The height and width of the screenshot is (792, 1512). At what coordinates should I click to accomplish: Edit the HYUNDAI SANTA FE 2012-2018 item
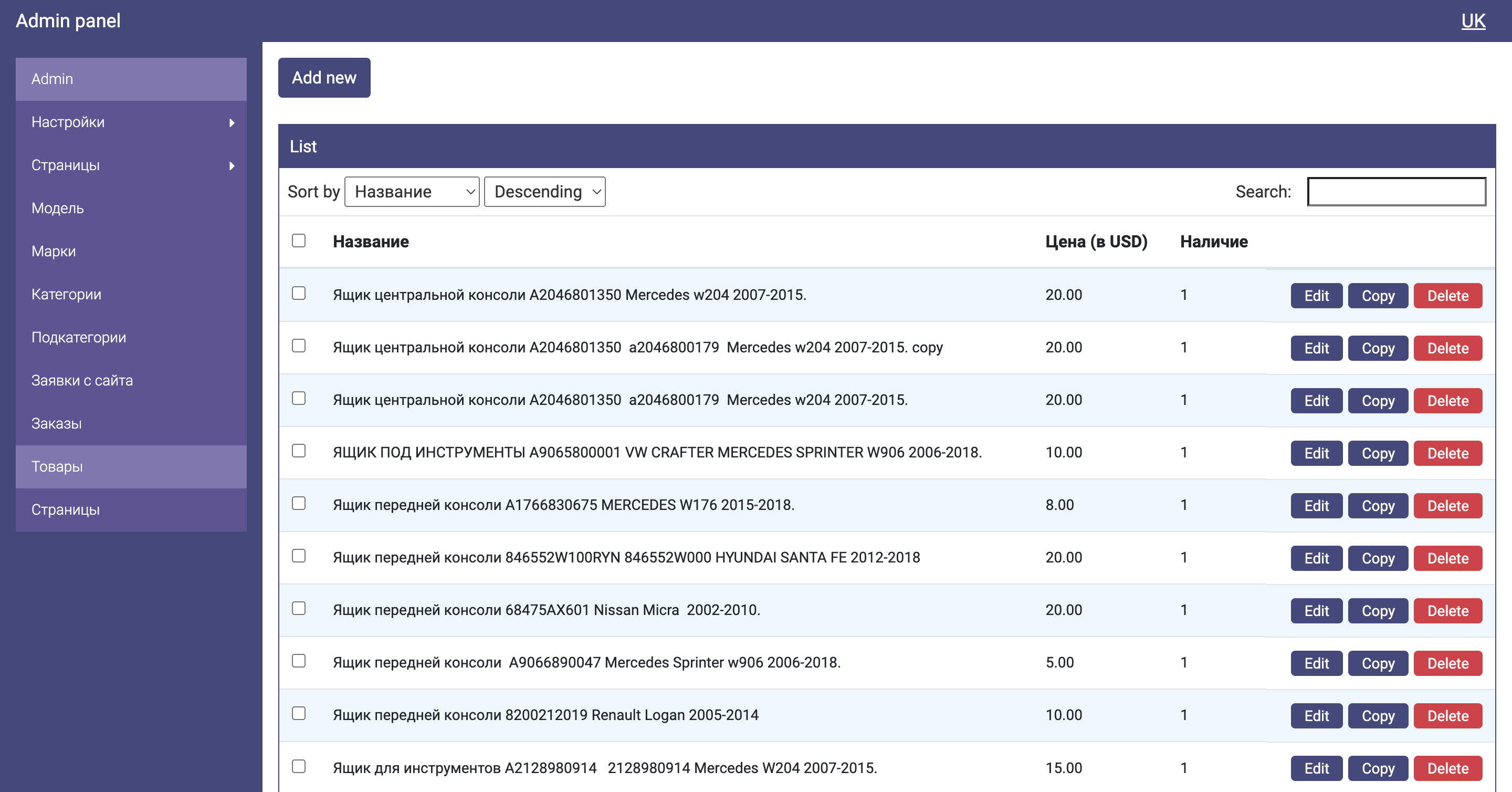click(x=1316, y=558)
